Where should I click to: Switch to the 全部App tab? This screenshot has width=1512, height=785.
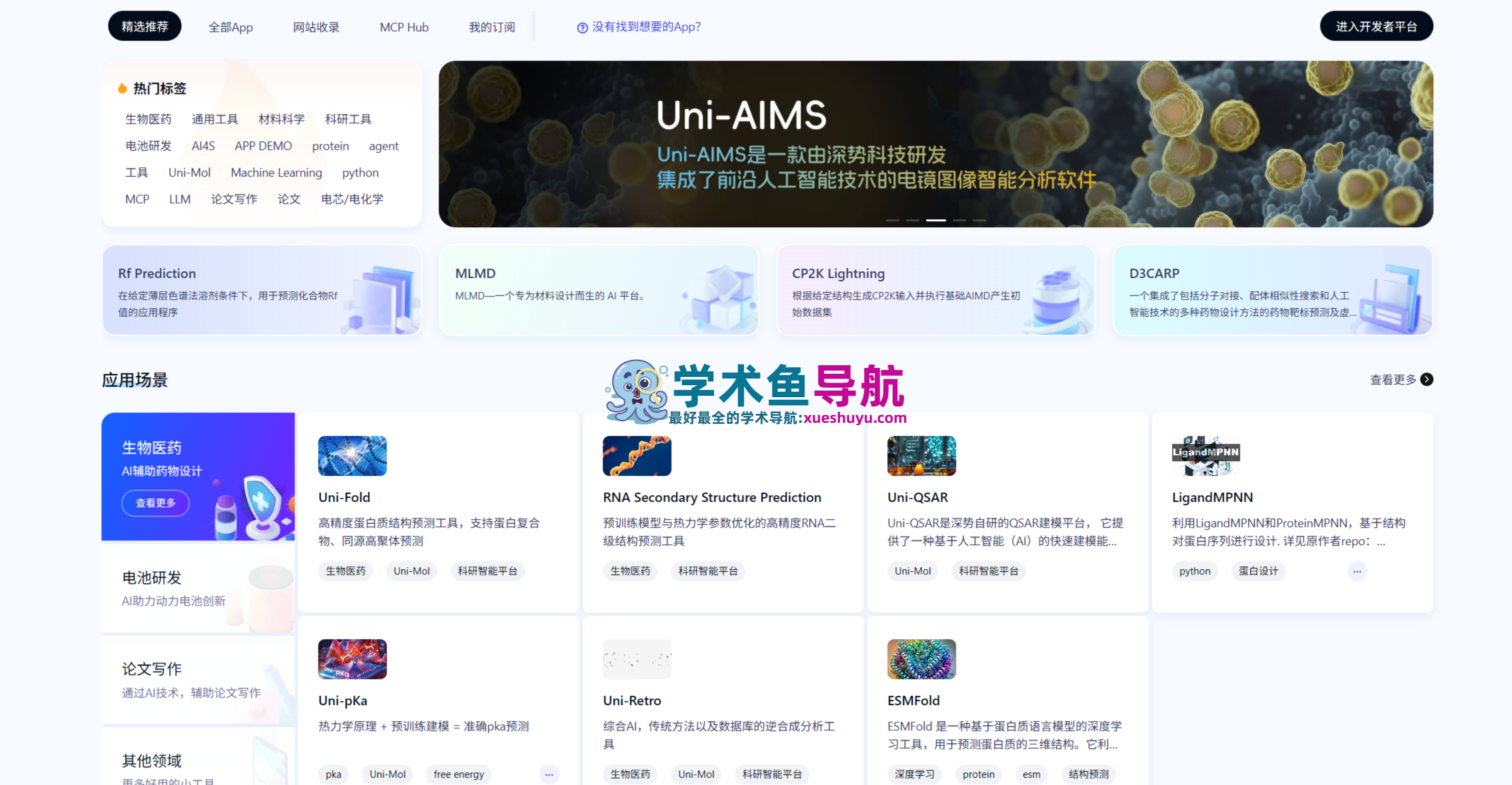click(231, 27)
